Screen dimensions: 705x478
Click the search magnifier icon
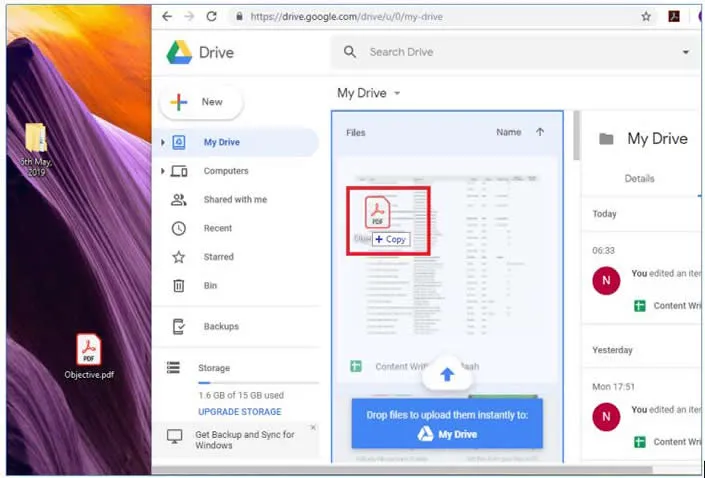pos(350,52)
